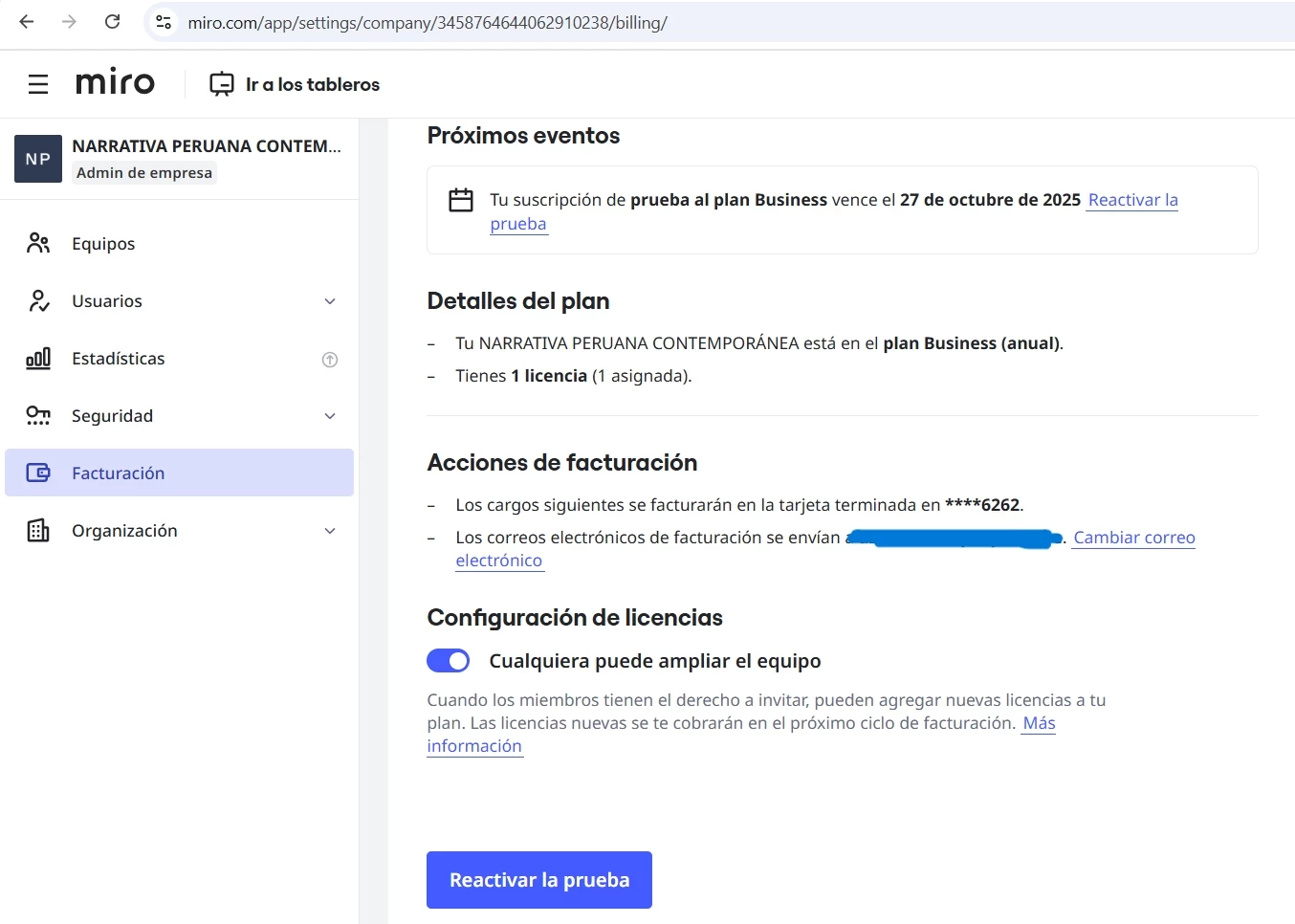This screenshot has height=924, width=1295.
Task: Open the hamburger main menu
Action: tap(38, 84)
